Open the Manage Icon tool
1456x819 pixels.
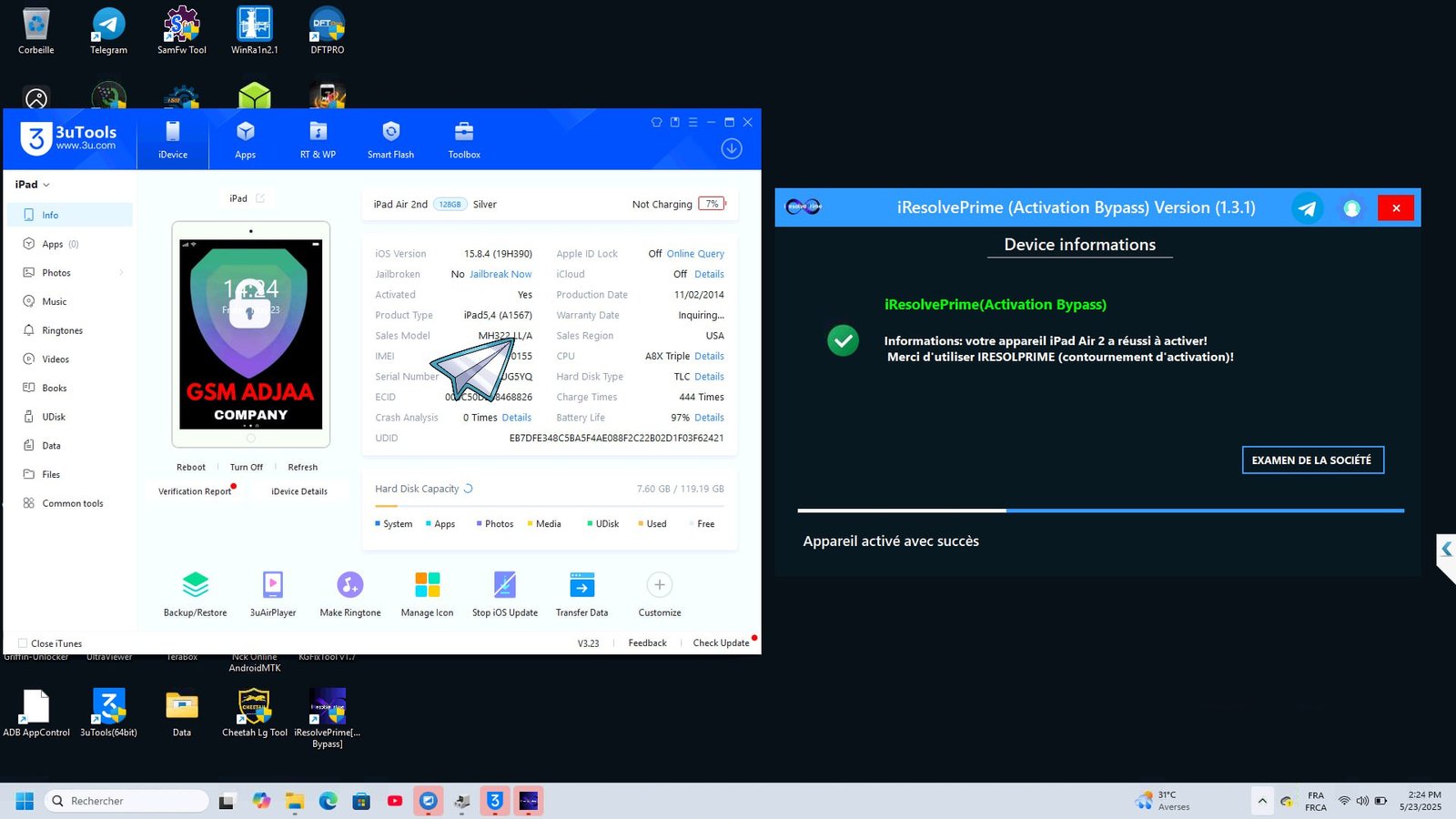427,594
